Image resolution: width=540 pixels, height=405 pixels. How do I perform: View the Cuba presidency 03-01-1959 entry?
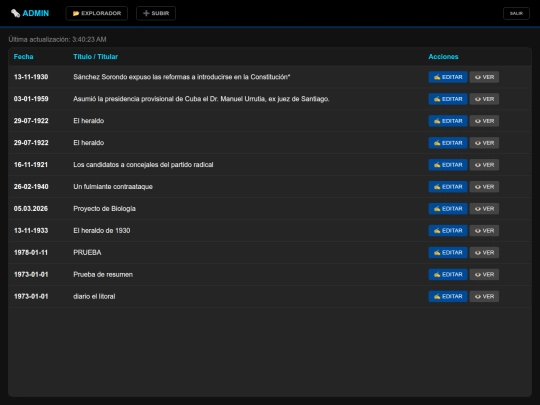tap(484, 99)
